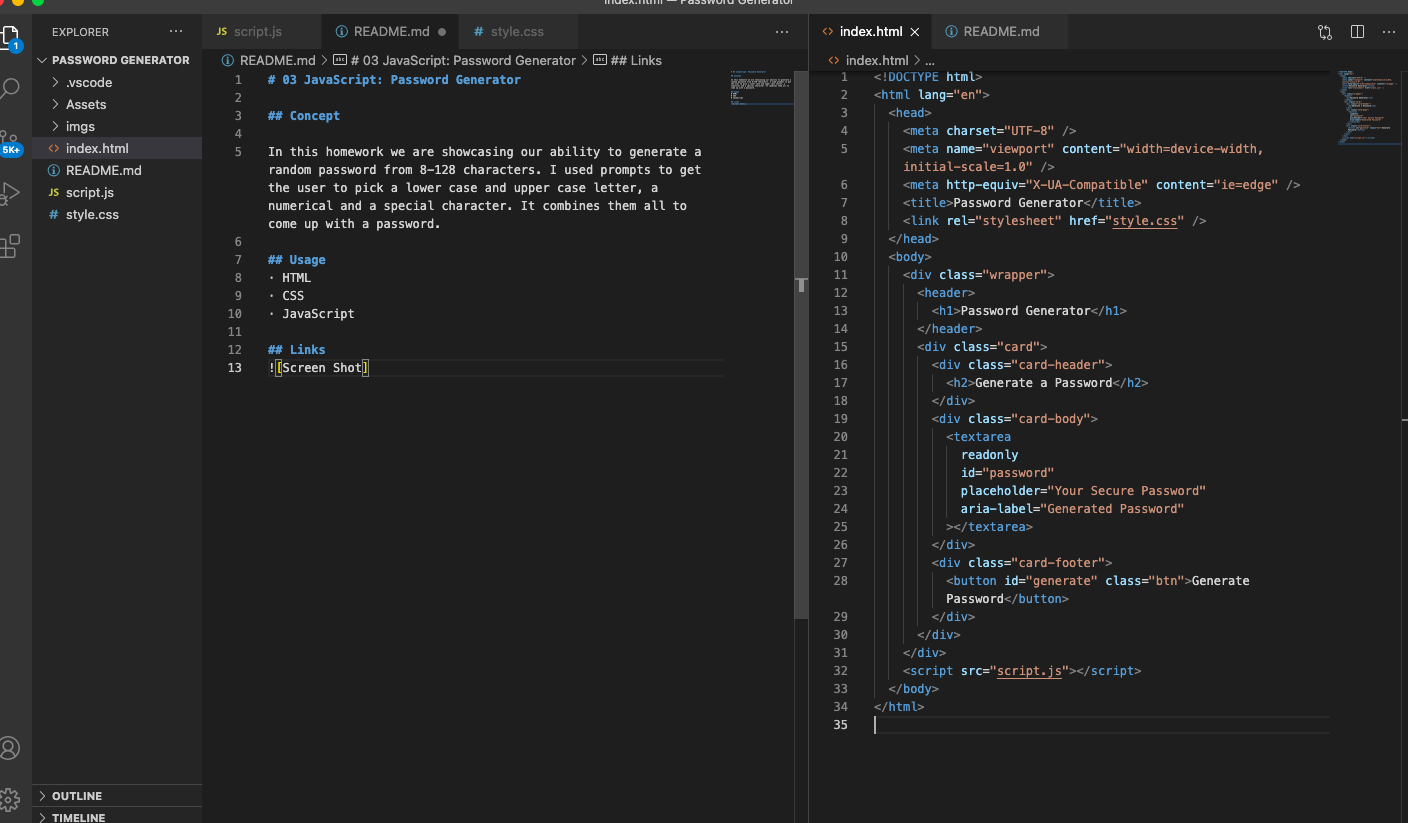The width and height of the screenshot is (1408, 823).
Task: Open left editor group more actions
Action: (x=782, y=32)
